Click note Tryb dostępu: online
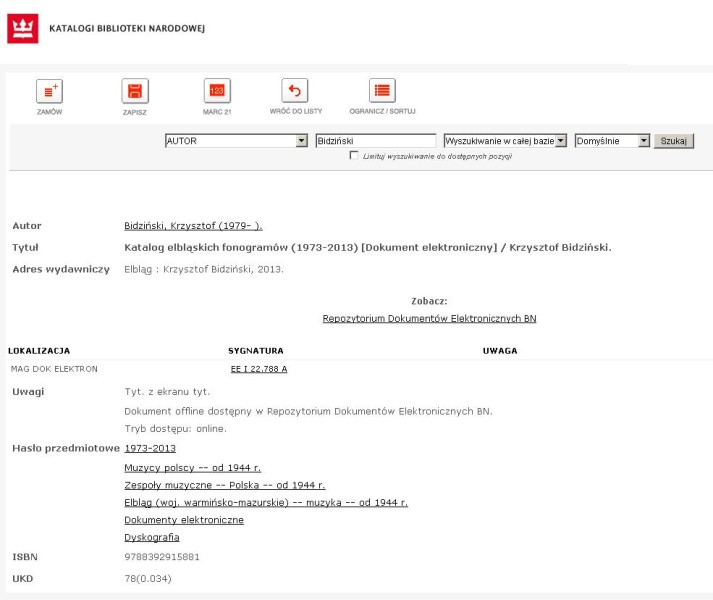The image size is (713, 600). coord(176,429)
